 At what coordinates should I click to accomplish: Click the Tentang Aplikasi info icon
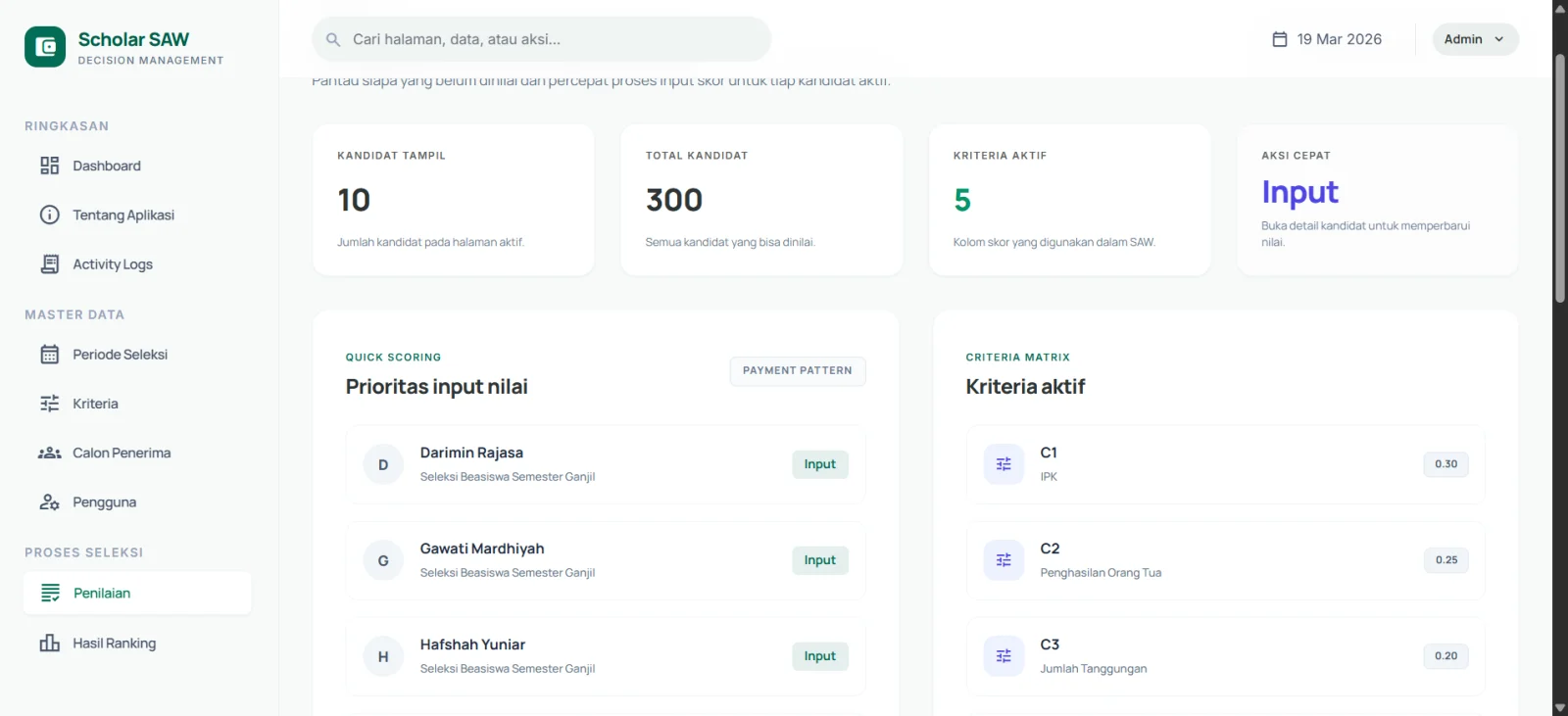click(49, 215)
